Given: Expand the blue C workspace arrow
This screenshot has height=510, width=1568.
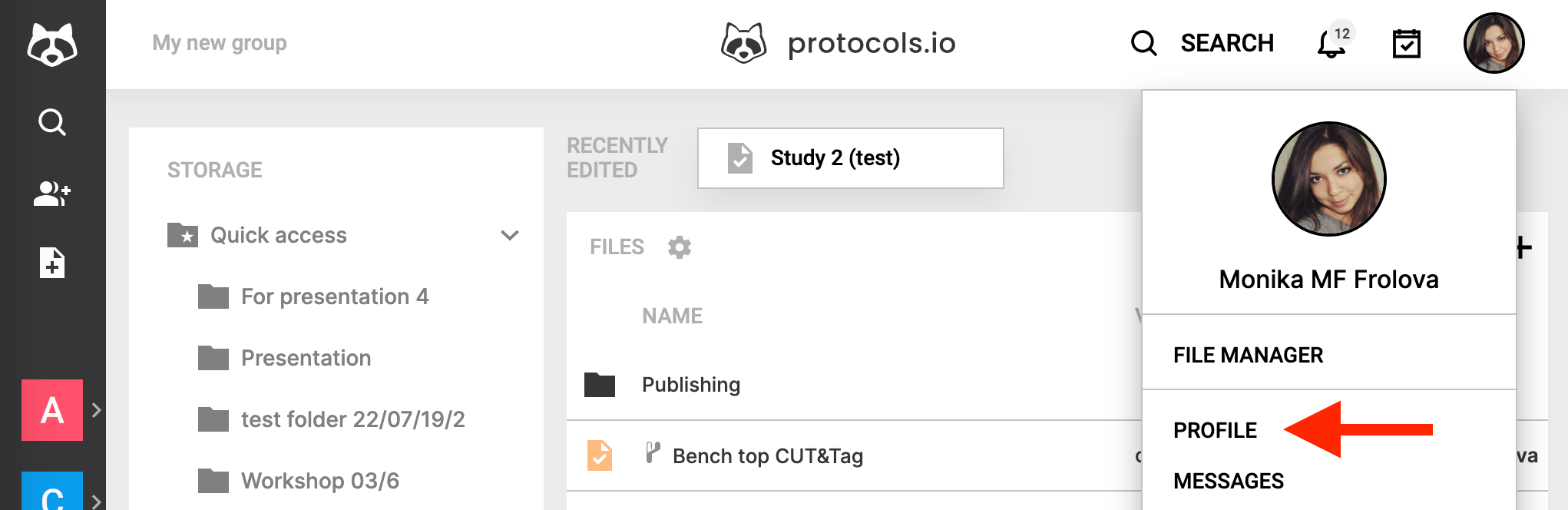Looking at the screenshot, I should pyautogui.click(x=97, y=502).
